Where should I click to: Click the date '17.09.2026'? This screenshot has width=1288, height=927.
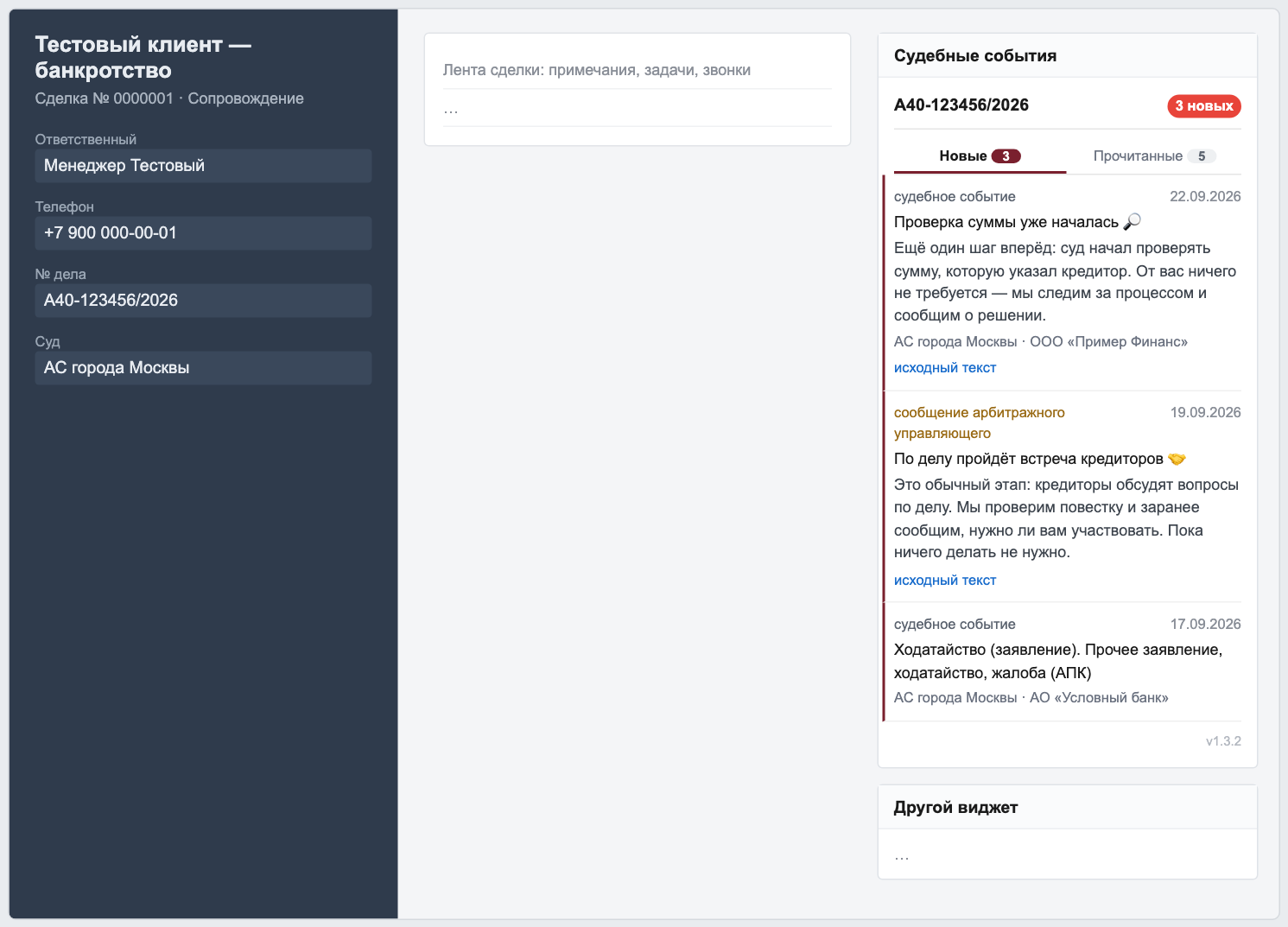point(1205,625)
